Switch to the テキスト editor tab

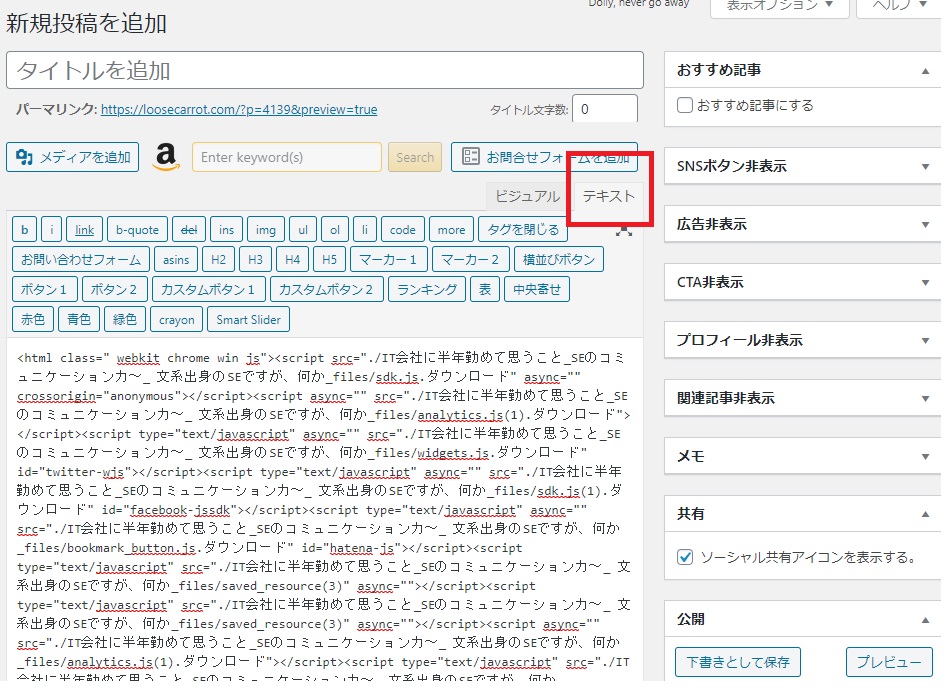tap(608, 196)
